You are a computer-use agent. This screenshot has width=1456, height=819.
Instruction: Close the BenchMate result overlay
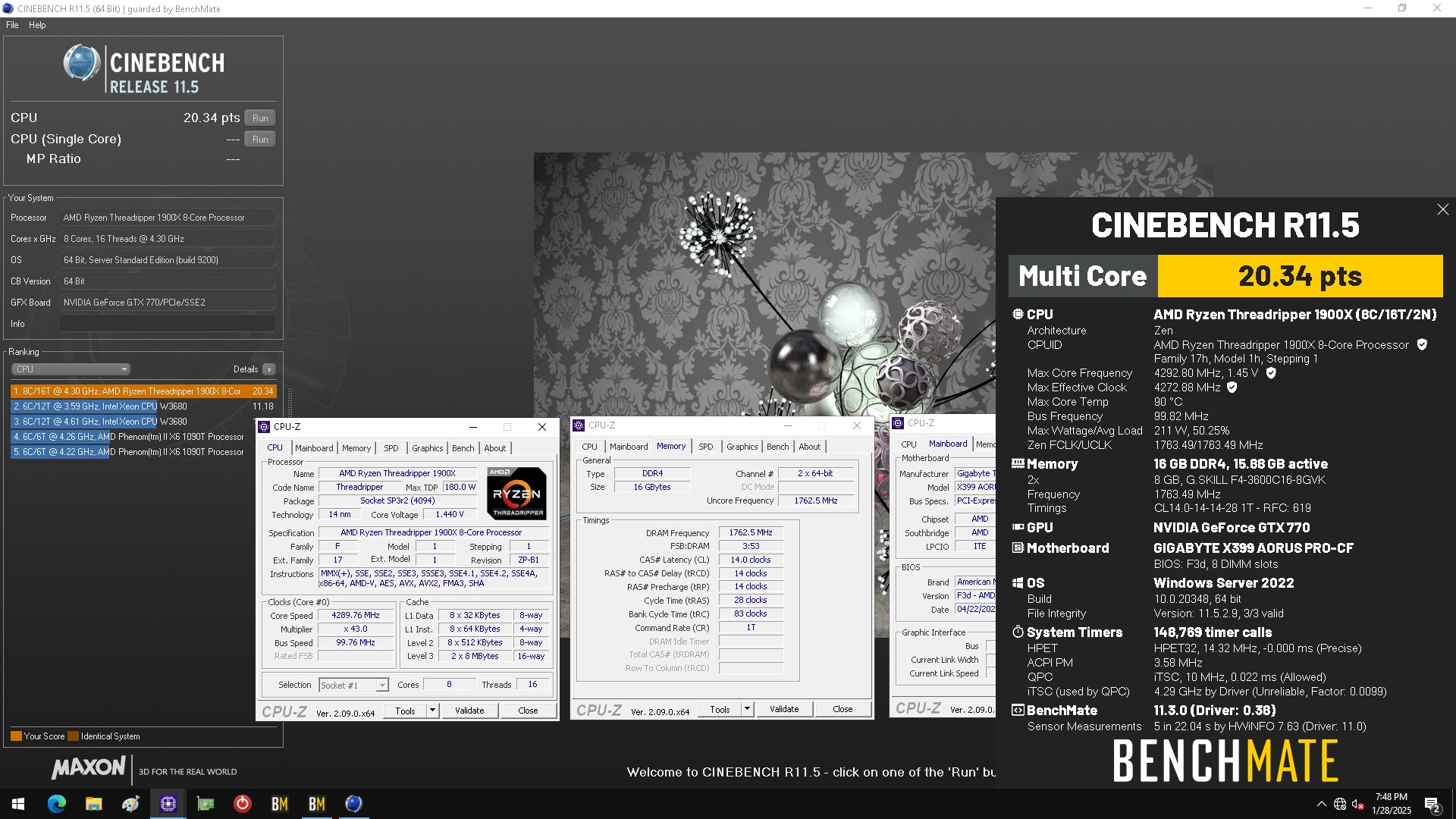pyautogui.click(x=1442, y=209)
